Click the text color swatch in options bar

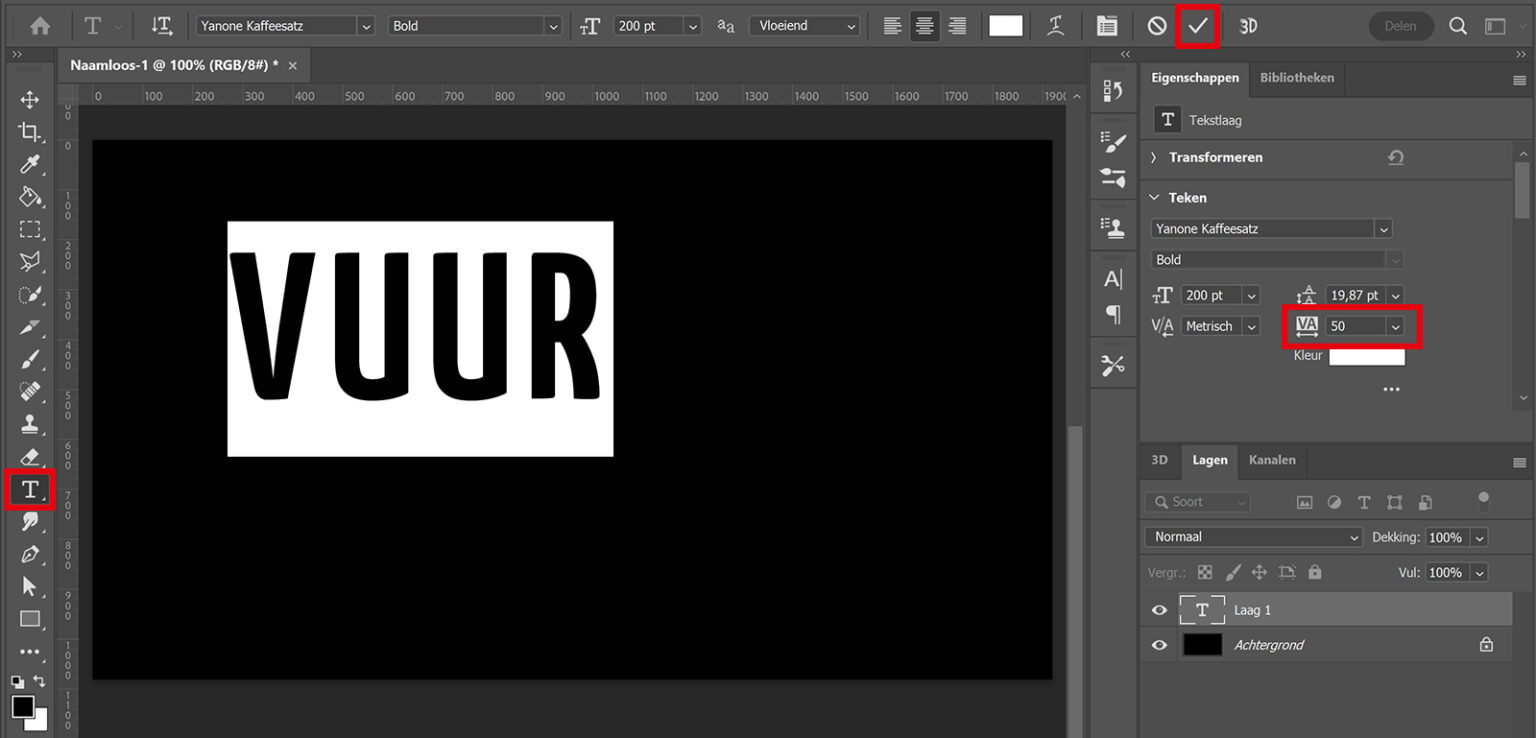1006,26
